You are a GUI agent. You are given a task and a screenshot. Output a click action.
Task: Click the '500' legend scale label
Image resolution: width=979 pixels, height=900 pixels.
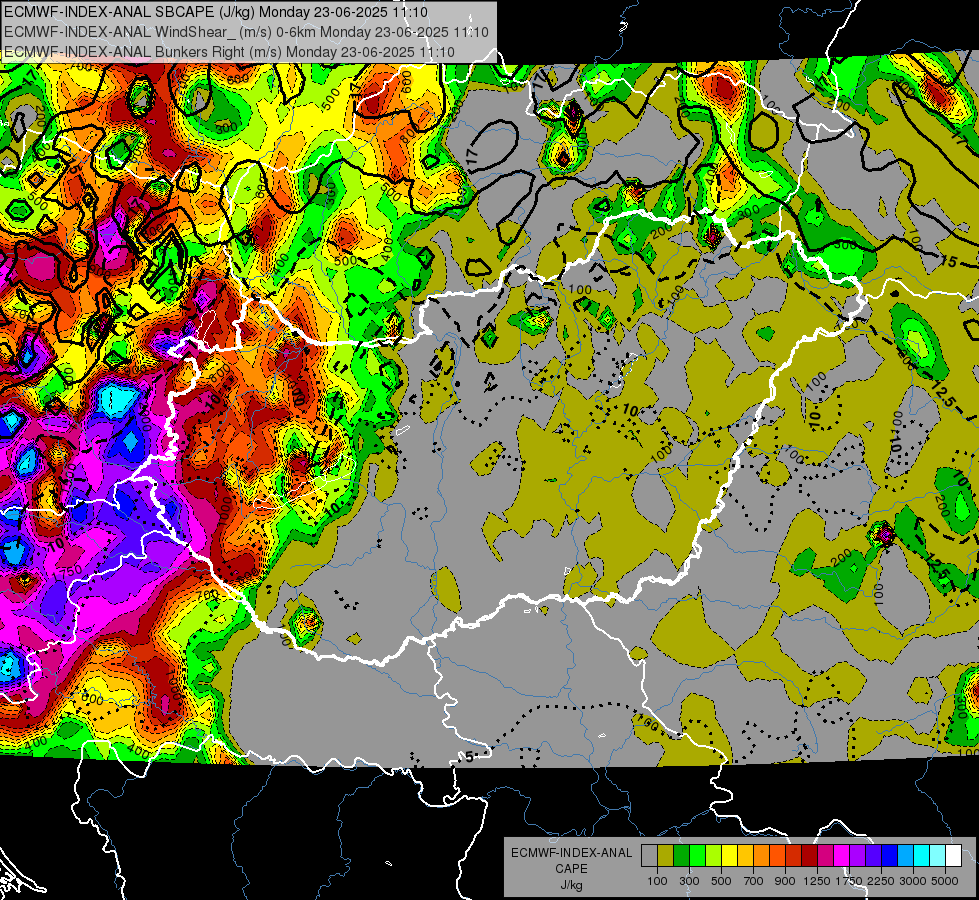tap(721, 882)
